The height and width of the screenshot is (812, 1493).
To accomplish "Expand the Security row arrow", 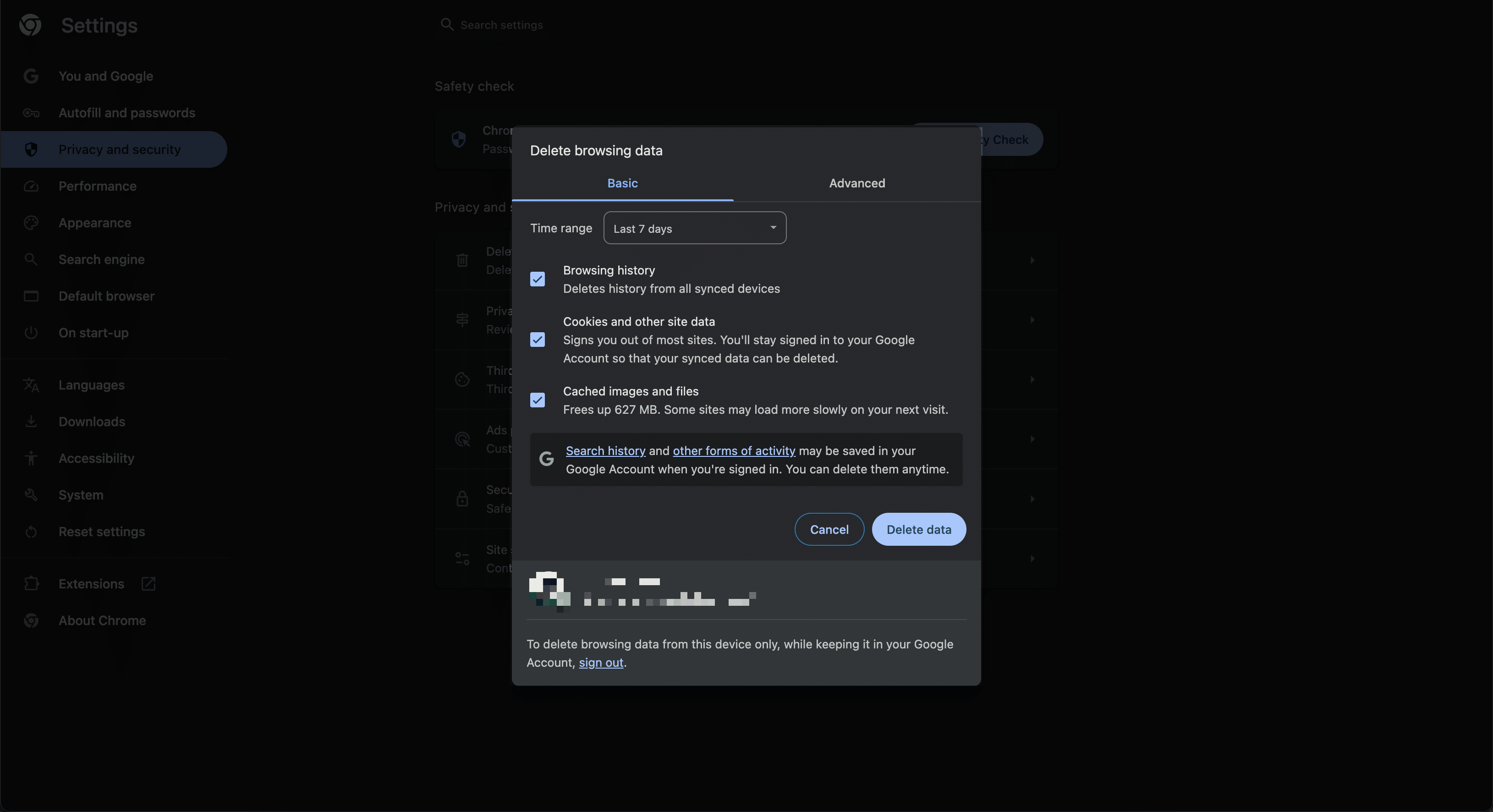I will pos(1032,499).
